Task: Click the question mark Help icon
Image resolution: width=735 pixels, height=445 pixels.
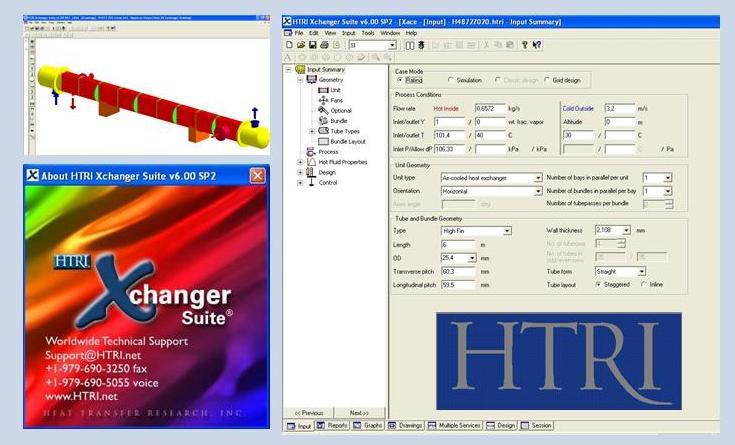Action: click(x=525, y=45)
